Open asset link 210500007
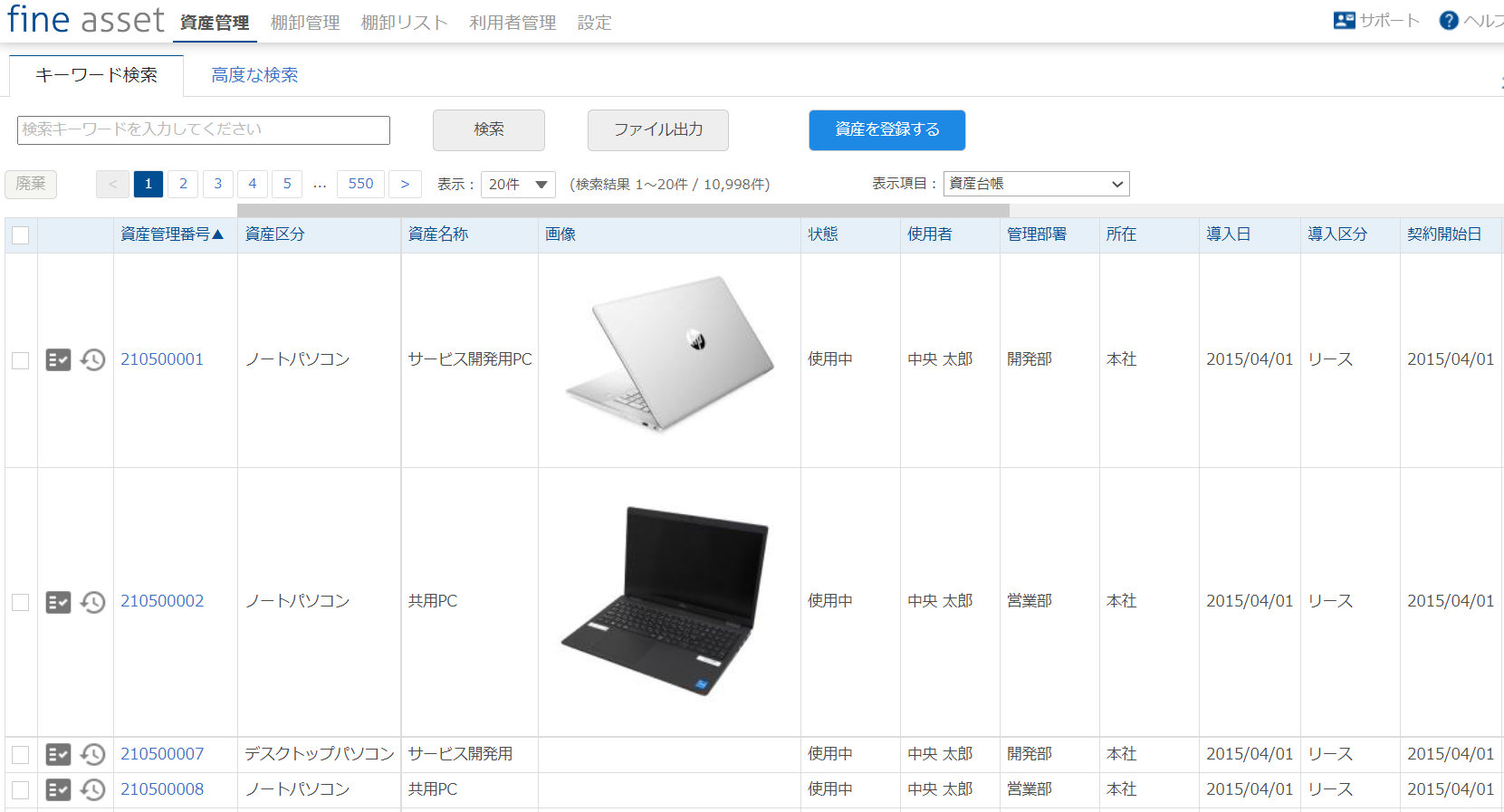The image size is (1504, 812). click(x=162, y=754)
